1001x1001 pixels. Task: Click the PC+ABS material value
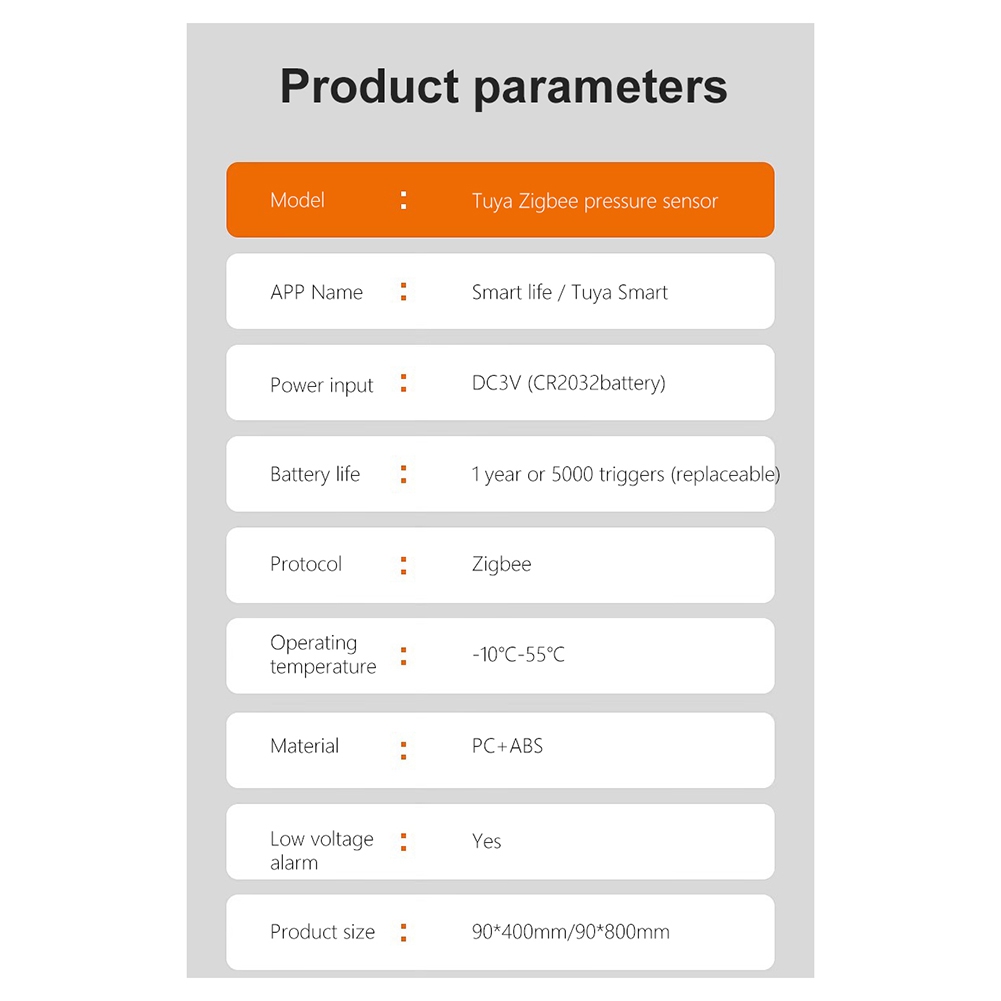[507, 746]
